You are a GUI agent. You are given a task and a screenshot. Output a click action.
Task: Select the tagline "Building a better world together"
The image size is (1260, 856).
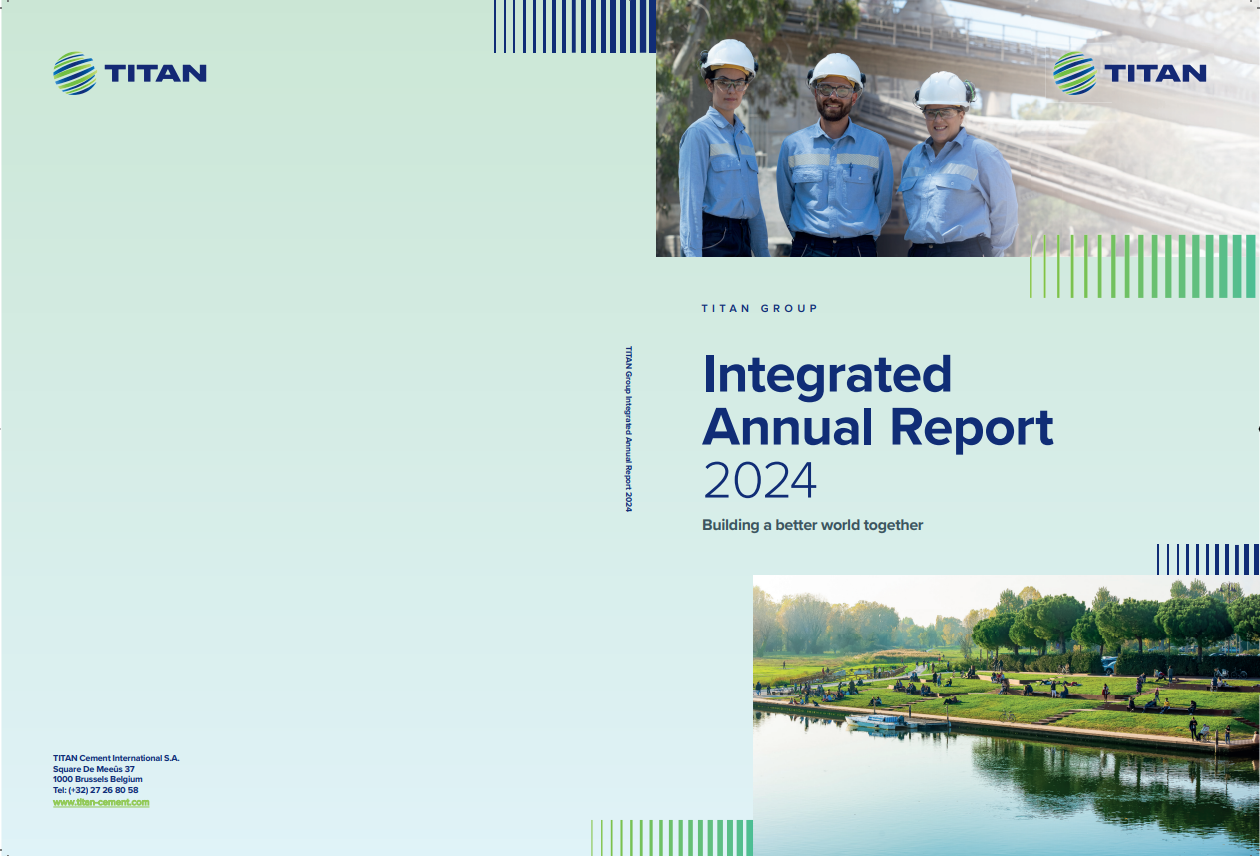(x=812, y=525)
